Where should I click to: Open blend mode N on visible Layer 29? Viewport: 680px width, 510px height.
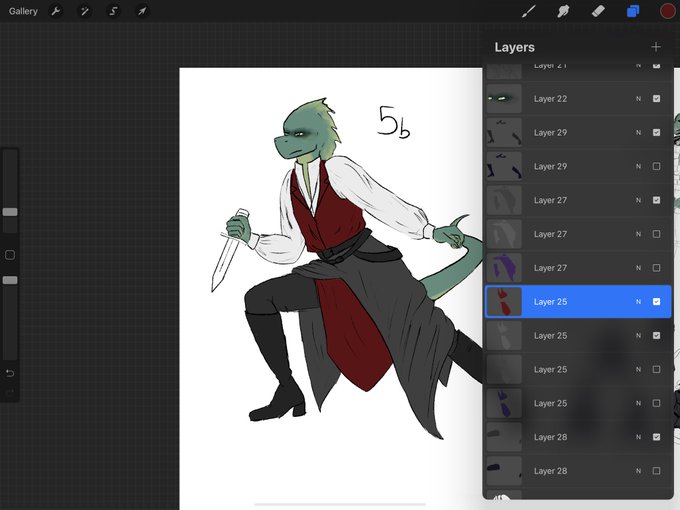tap(638, 133)
